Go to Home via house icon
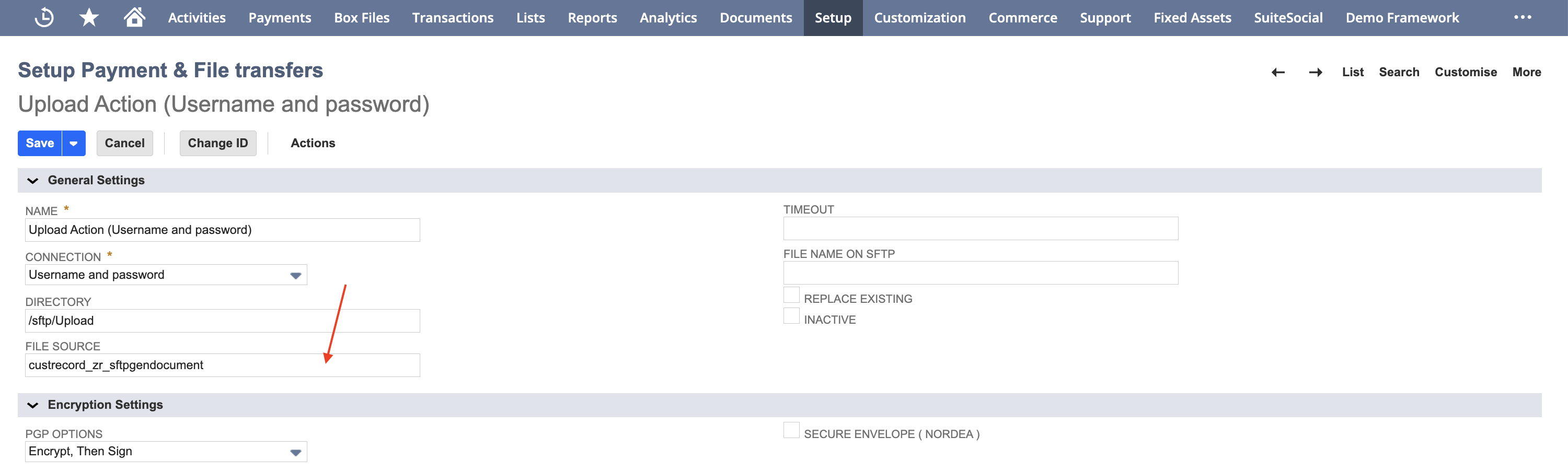Screen dimensions: 1568x472 click(x=134, y=17)
